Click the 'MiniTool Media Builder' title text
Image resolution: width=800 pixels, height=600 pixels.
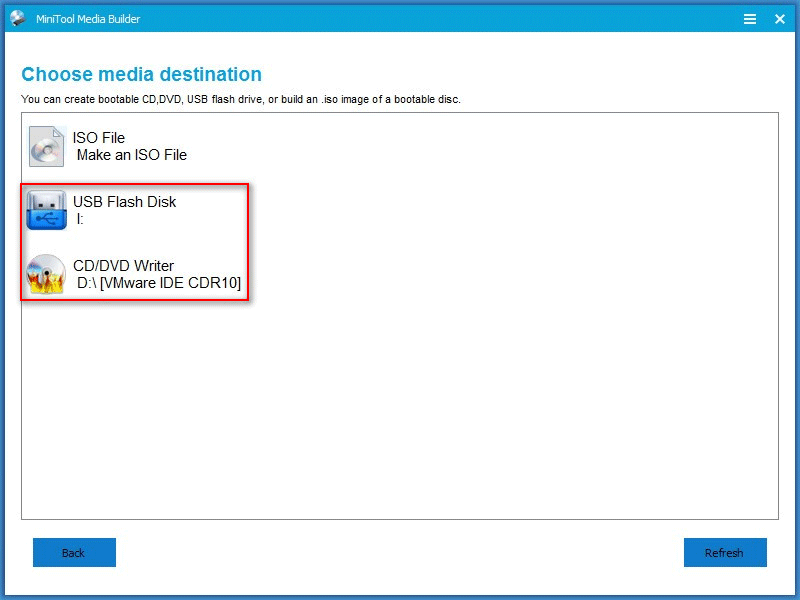pyautogui.click(x=88, y=19)
